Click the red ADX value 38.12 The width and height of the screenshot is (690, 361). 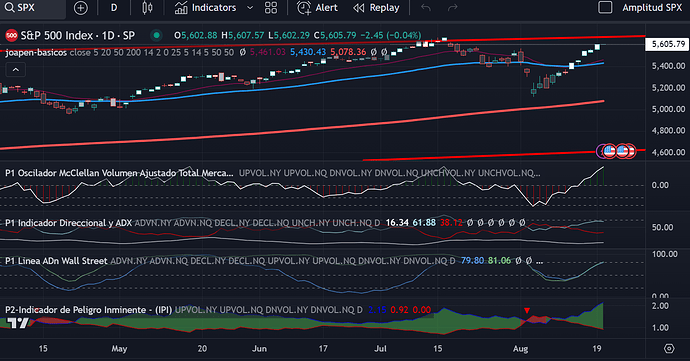pos(451,223)
